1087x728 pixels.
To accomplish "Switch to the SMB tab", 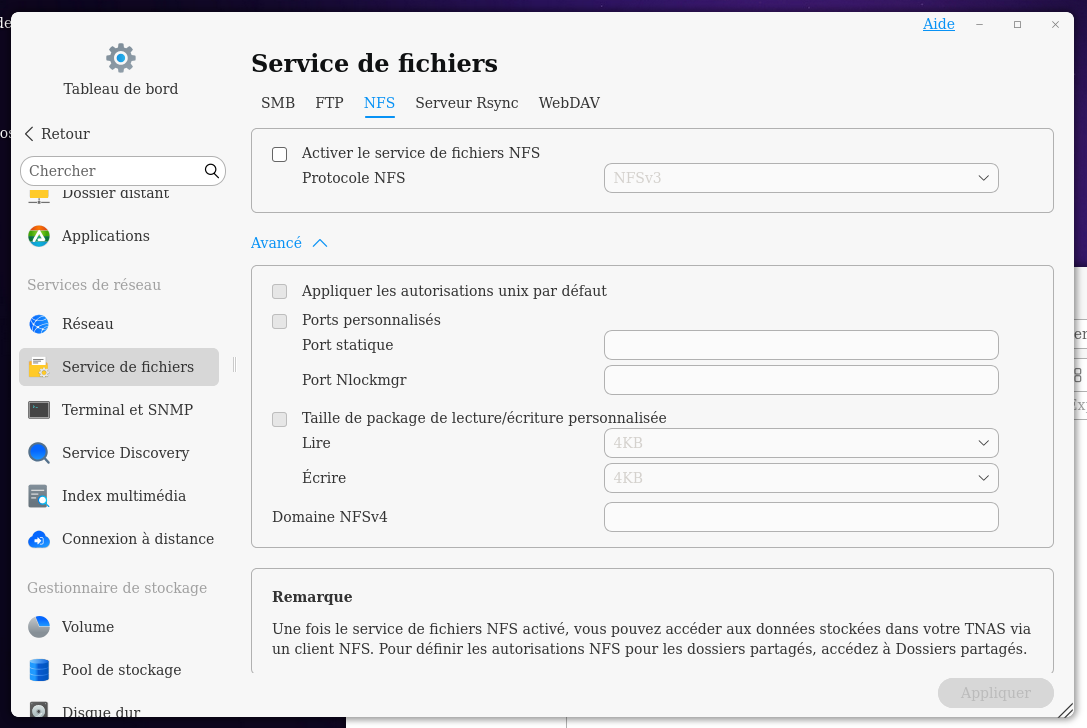I will tap(278, 103).
